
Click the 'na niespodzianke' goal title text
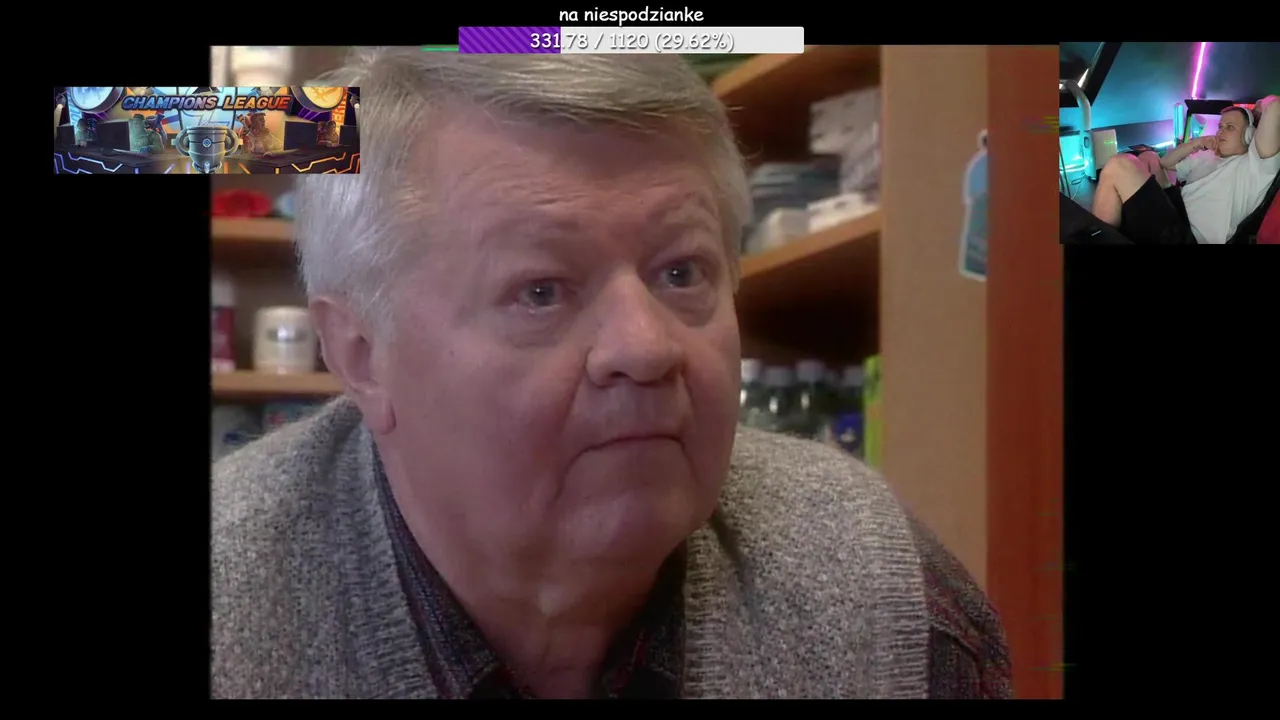tap(631, 14)
